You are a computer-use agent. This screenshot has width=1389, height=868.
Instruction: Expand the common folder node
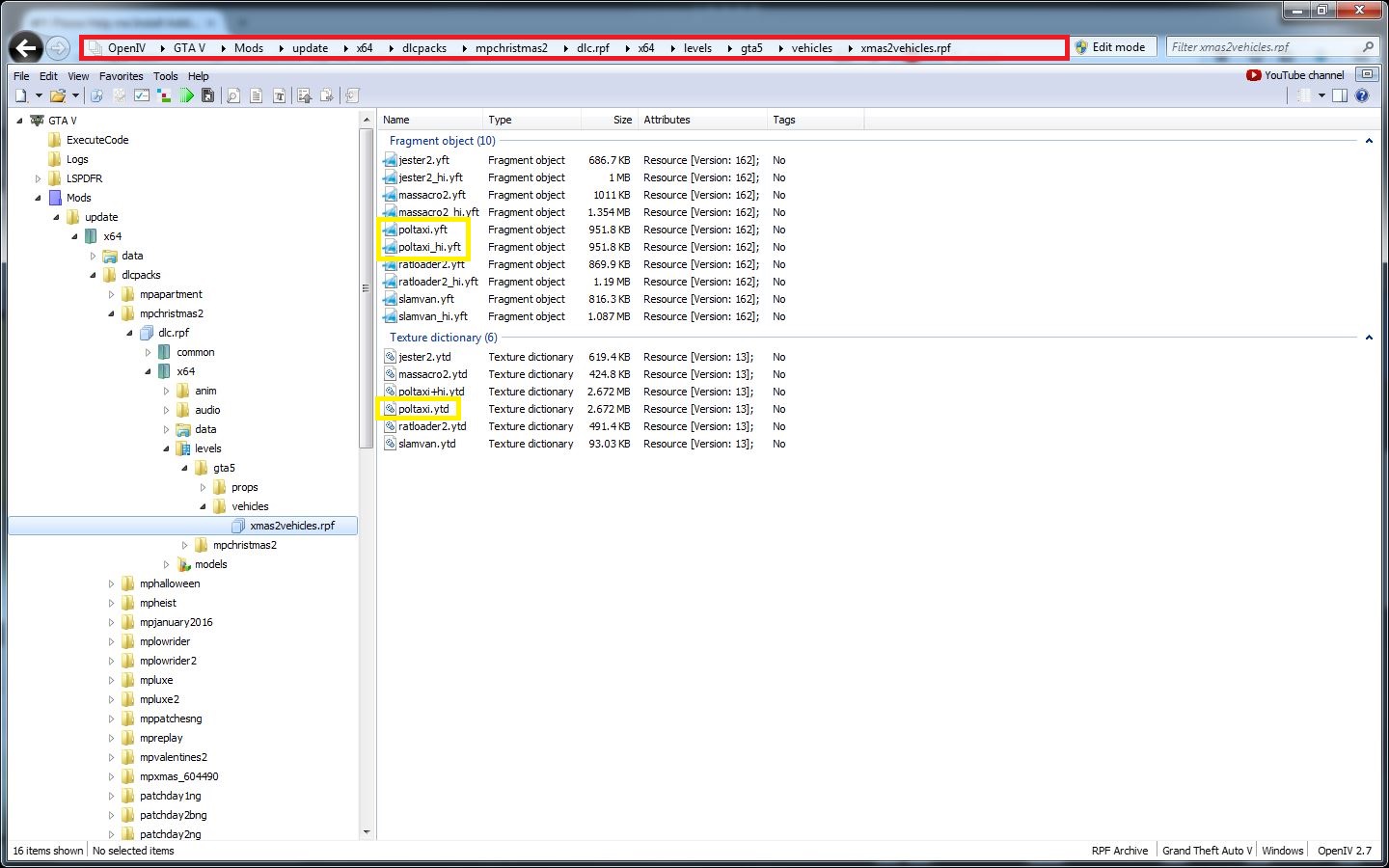tap(148, 352)
